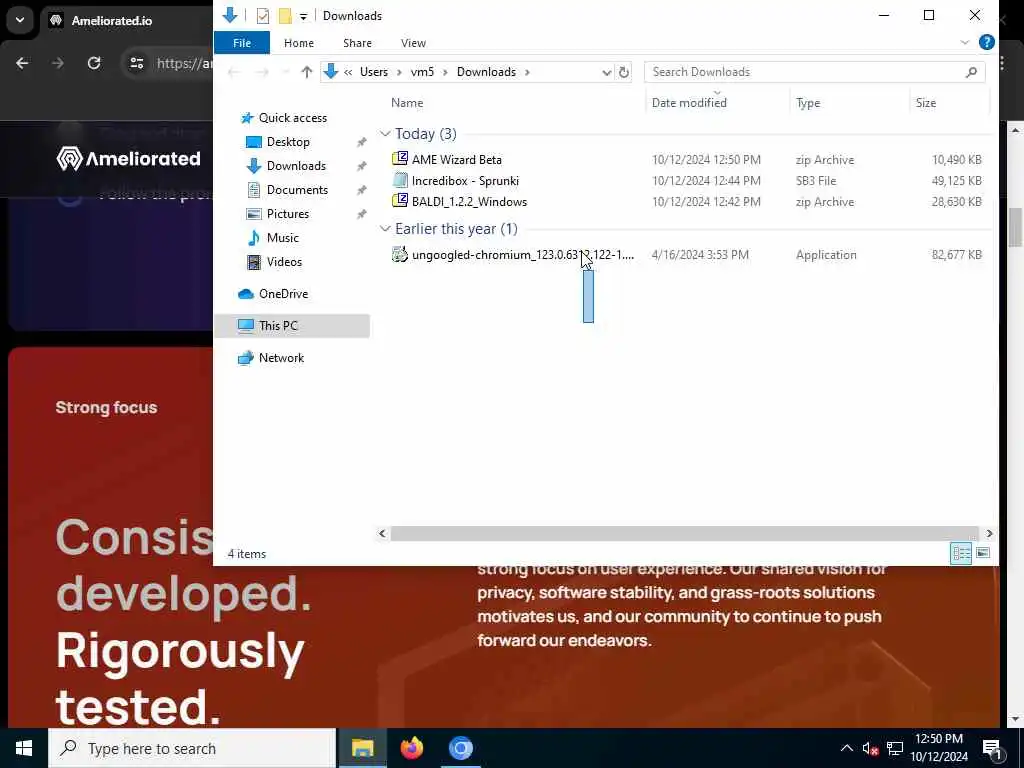
Task: Open the browser tab list dropdown
Action: [x=20, y=20]
